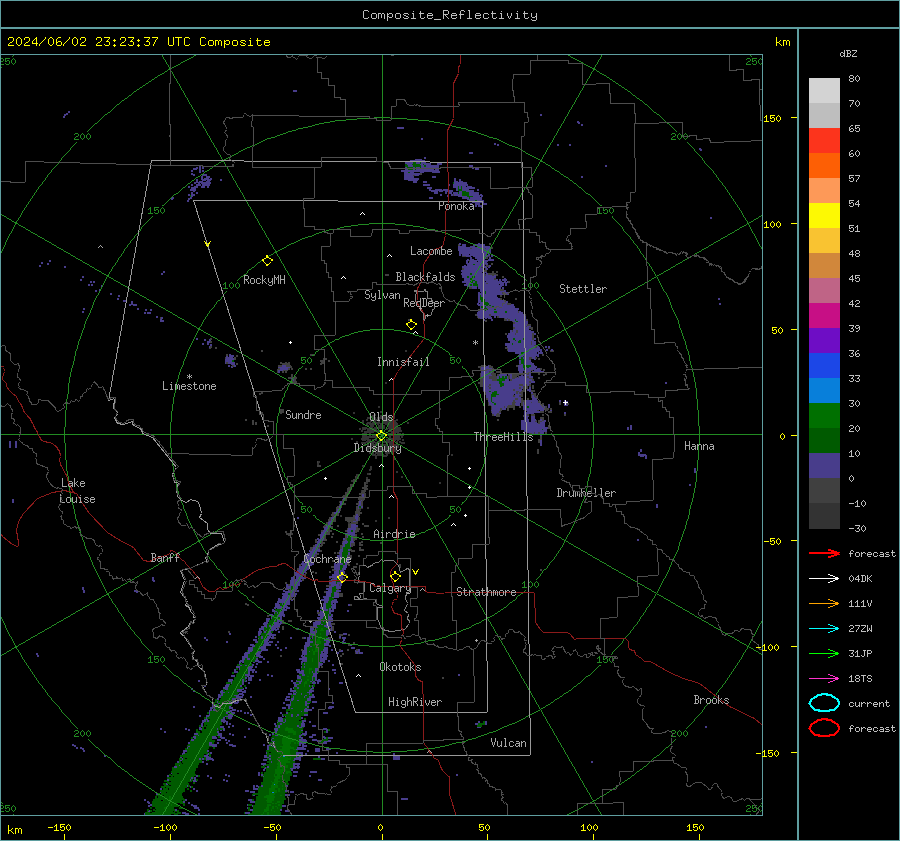Select the slate purple 10-0 dBZ swatch
Screen dimensions: 900x841
(x=824, y=466)
